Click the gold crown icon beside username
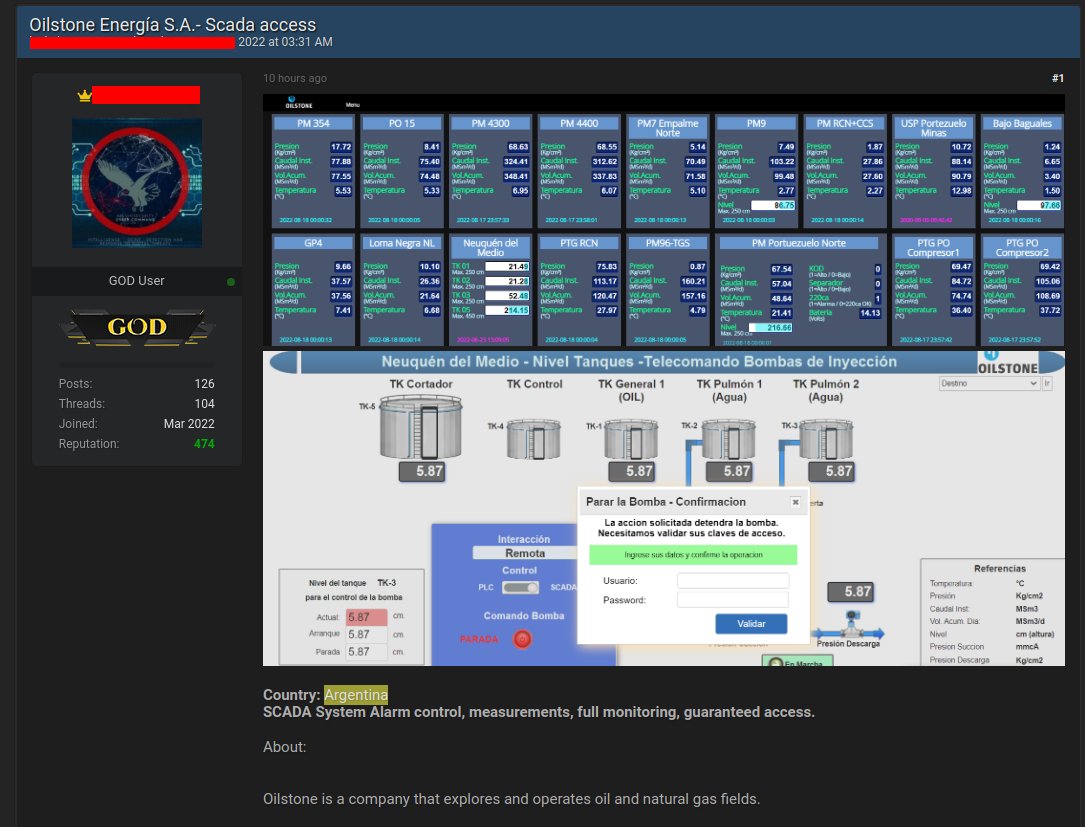This screenshot has width=1085, height=827. click(84, 96)
